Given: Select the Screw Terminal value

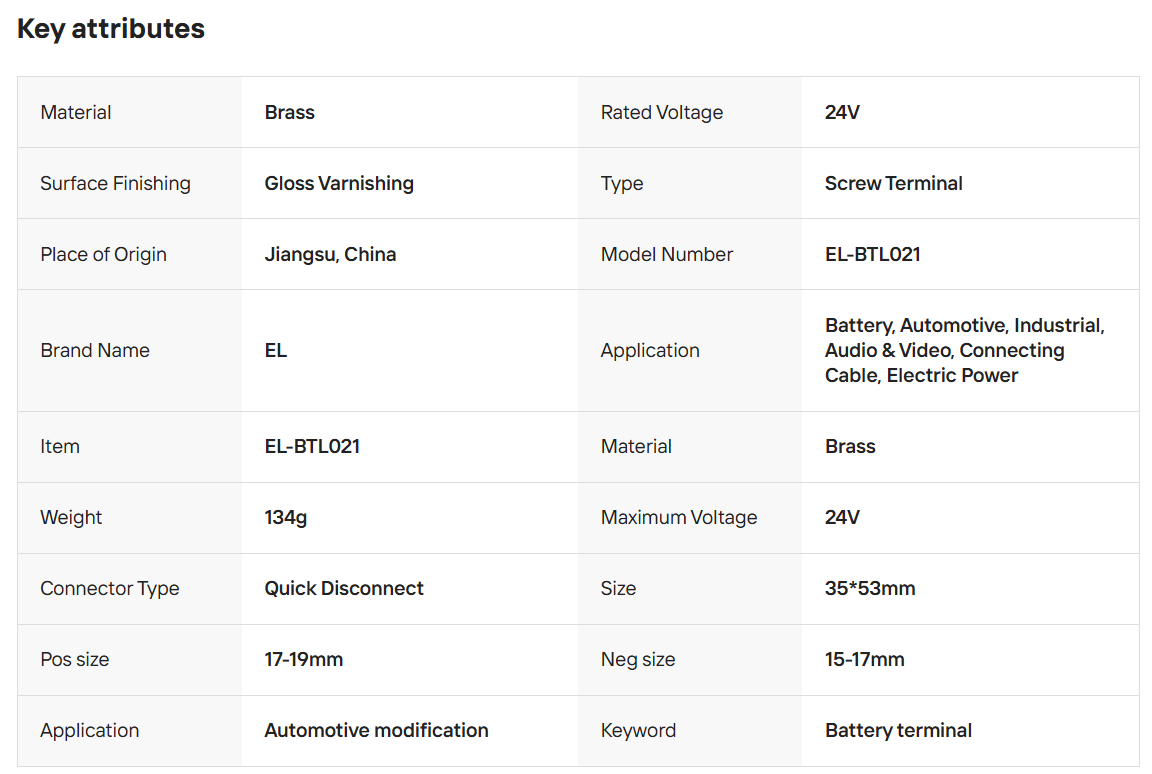Looking at the screenshot, I should (x=893, y=183).
